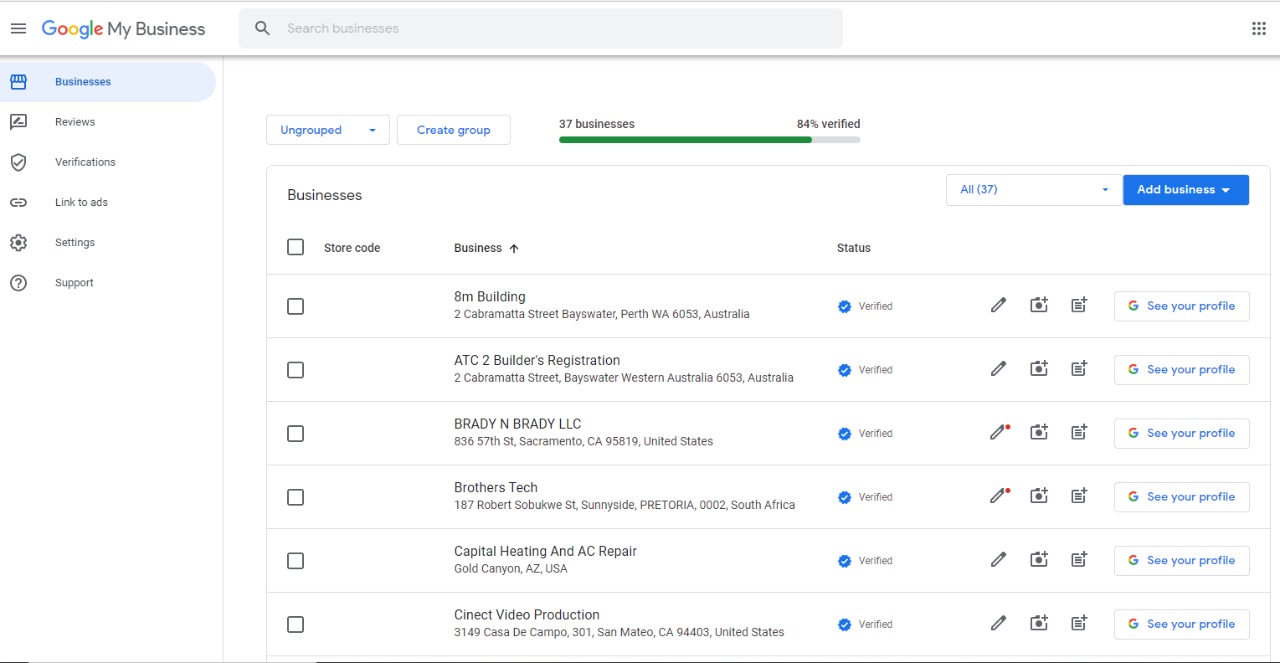Focus the Search businesses field
The width and height of the screenshot is (1280, 663).
tap(541, 29)
